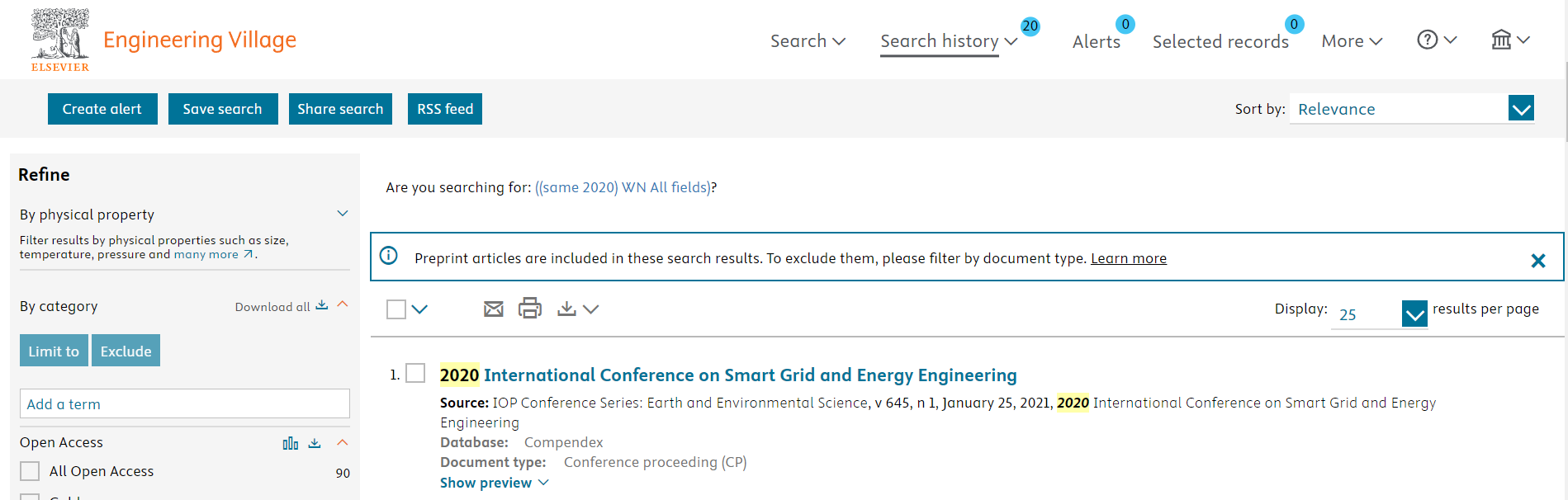Viewport: 1568px width, 500px height.
Task: Open the help question mark icon
Action: [x=1428, y=40]
